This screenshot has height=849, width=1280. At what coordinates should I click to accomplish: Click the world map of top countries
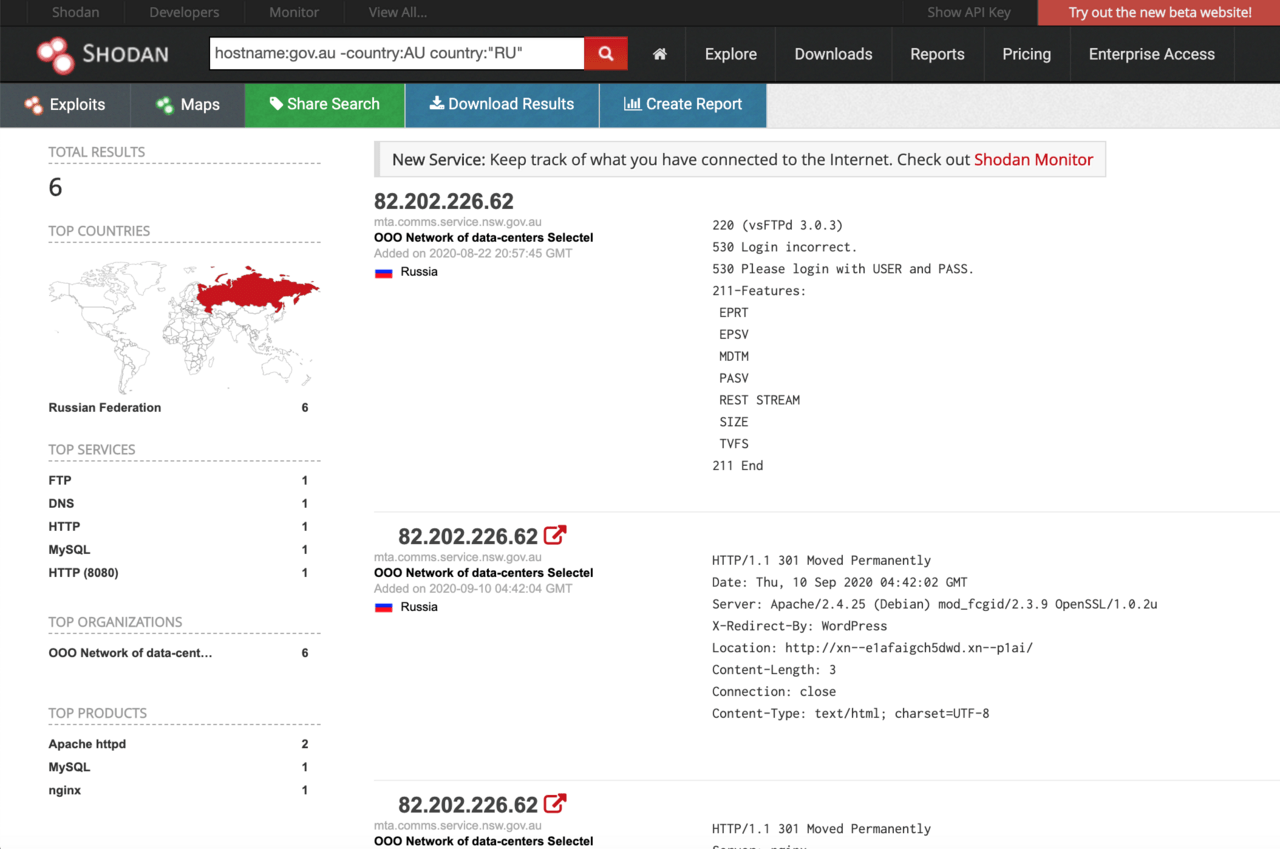pos(184,325)
